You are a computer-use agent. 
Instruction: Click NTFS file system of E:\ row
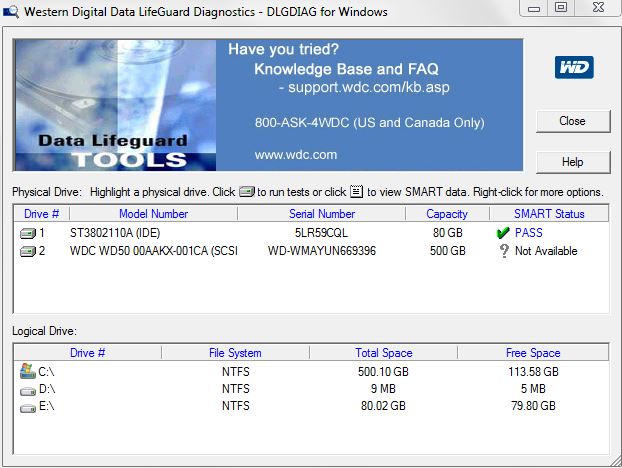236,406
